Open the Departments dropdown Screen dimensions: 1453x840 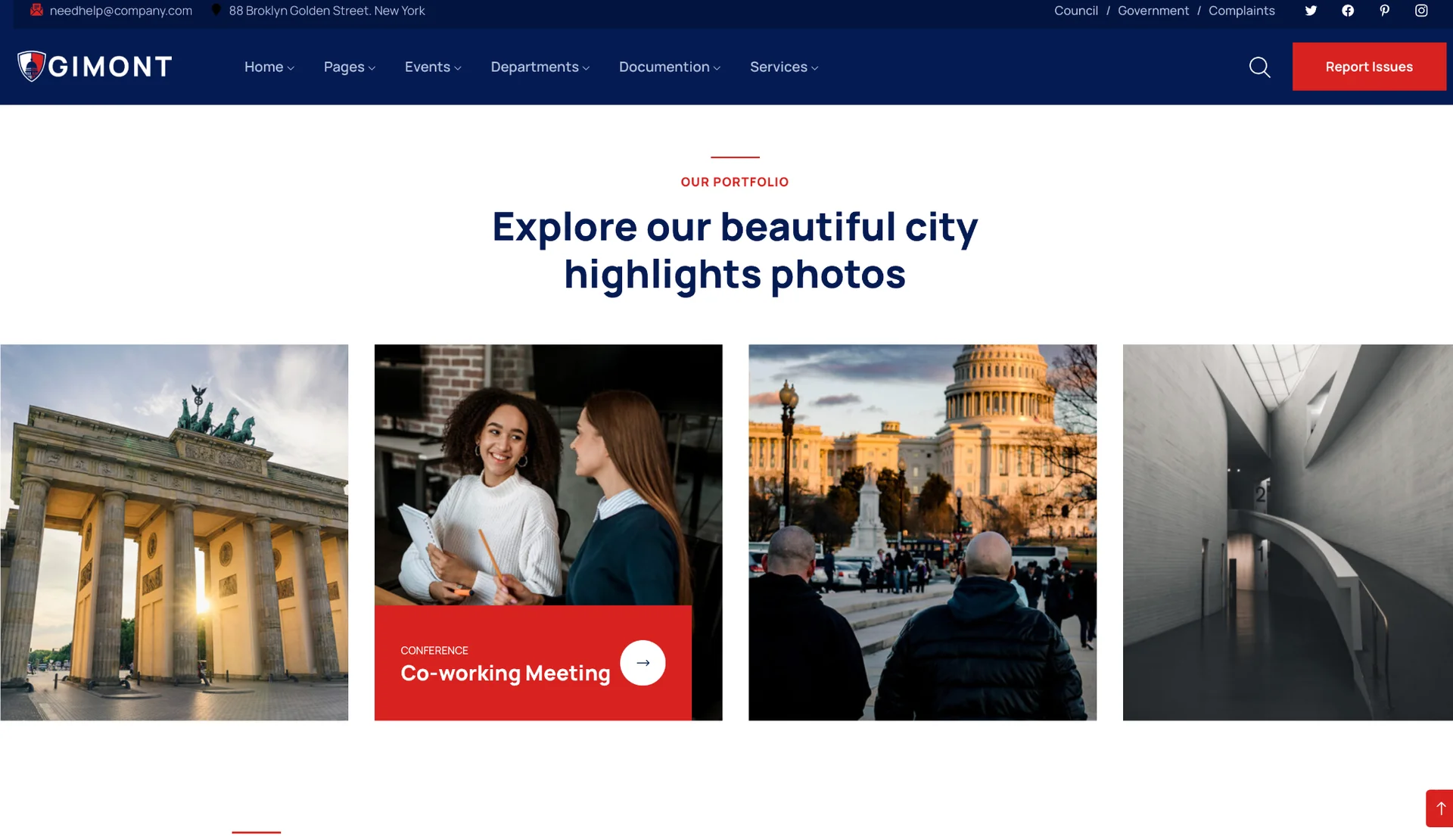[x=540, y=67]
